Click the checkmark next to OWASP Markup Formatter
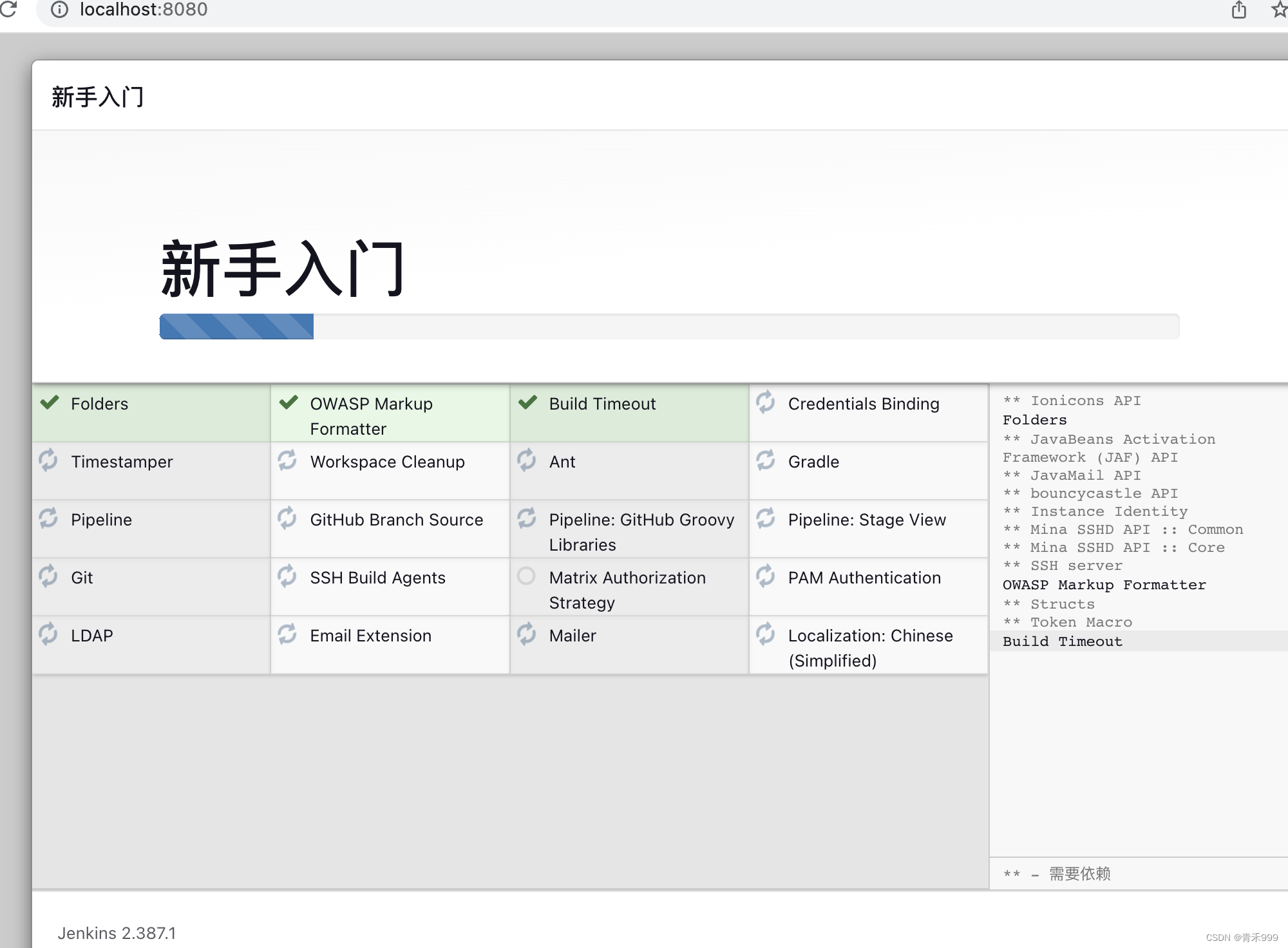 [x=289, y=403]
